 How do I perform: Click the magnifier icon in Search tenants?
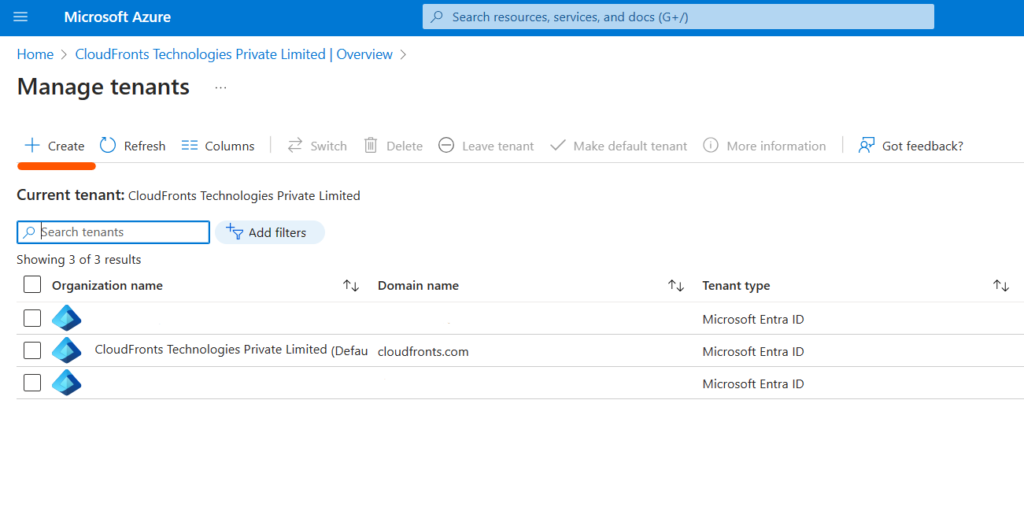click(29, 232)
